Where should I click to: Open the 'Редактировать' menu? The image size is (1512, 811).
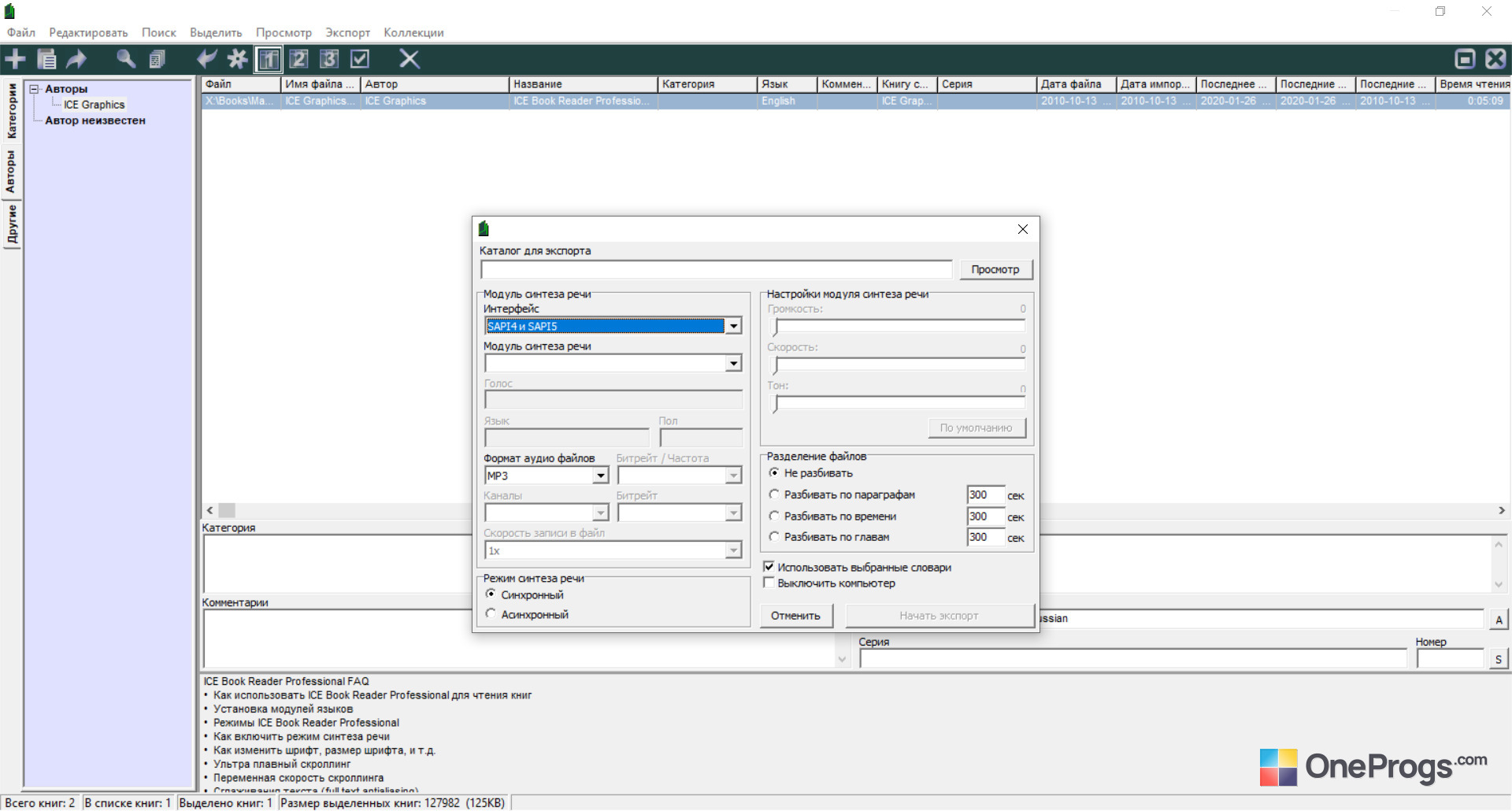pyautogui.click(x=88, y=32)
